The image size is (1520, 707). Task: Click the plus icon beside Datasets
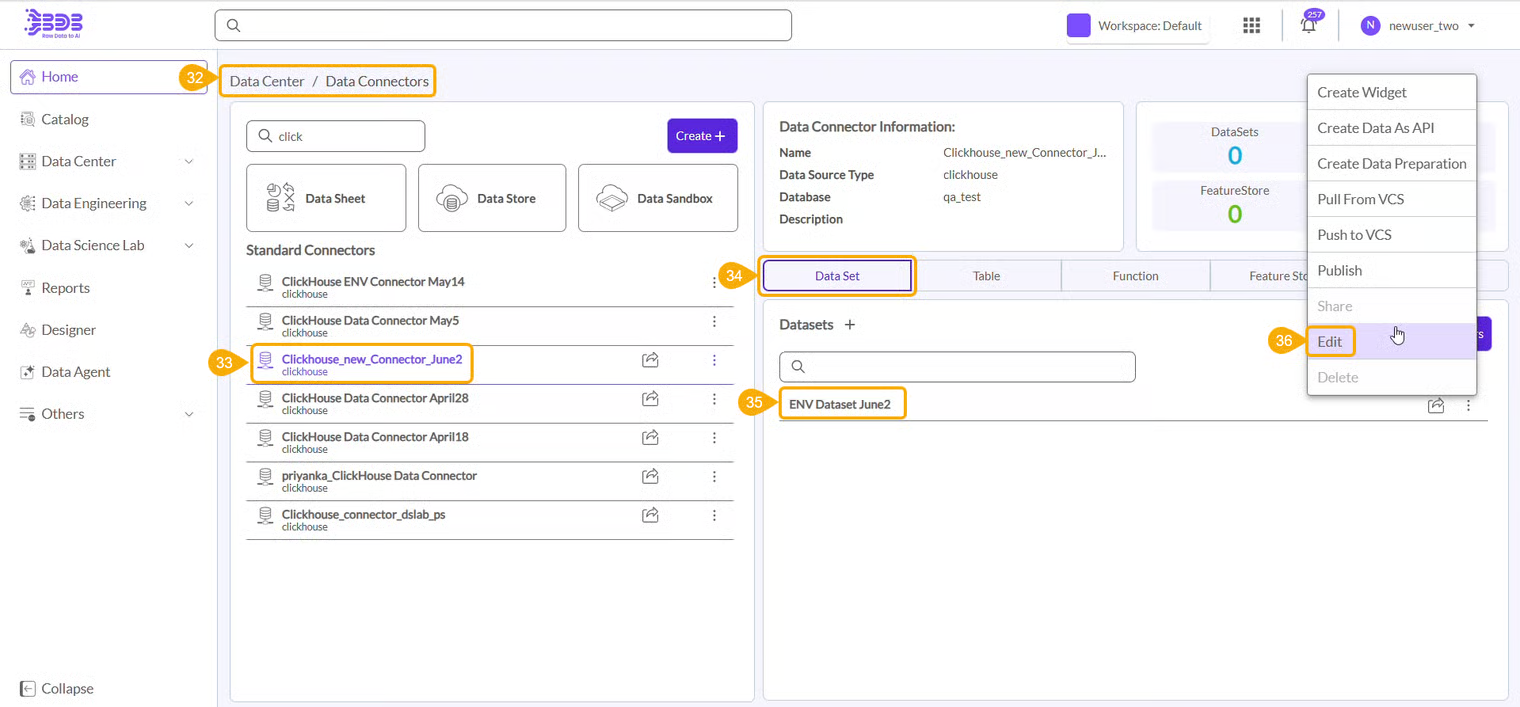click(850, 325)
